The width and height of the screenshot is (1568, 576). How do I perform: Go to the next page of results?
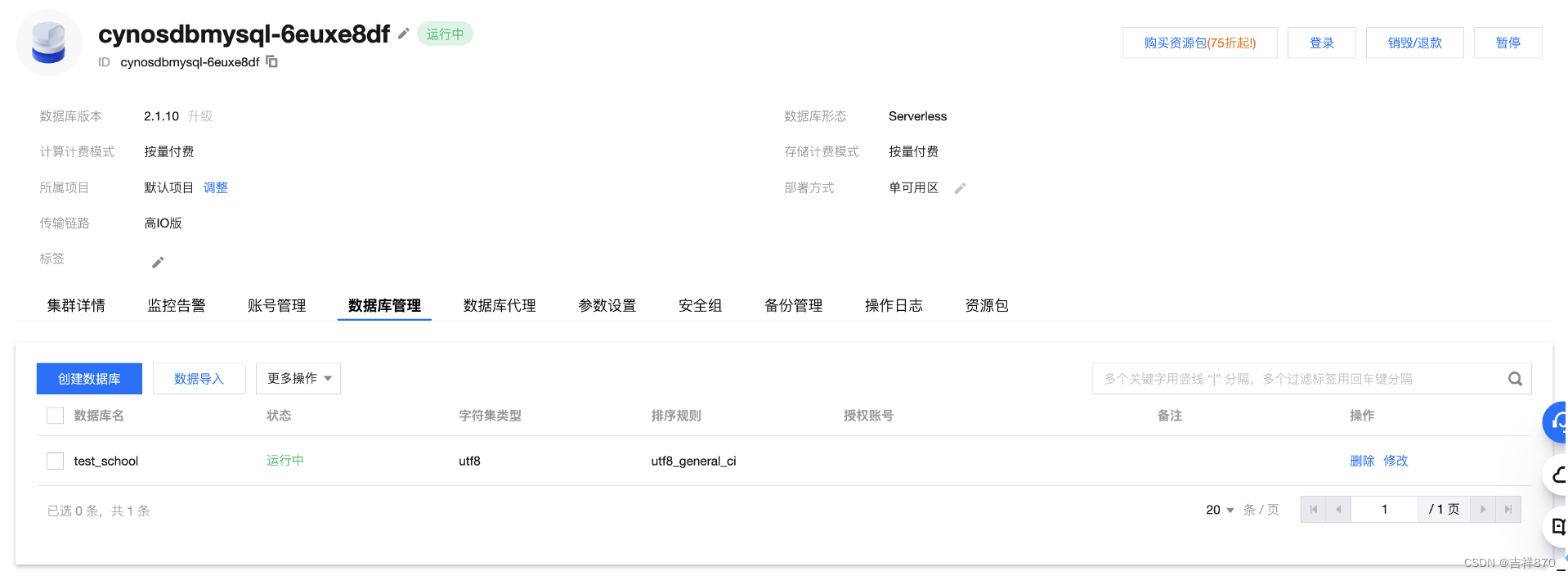point(1483,509)
